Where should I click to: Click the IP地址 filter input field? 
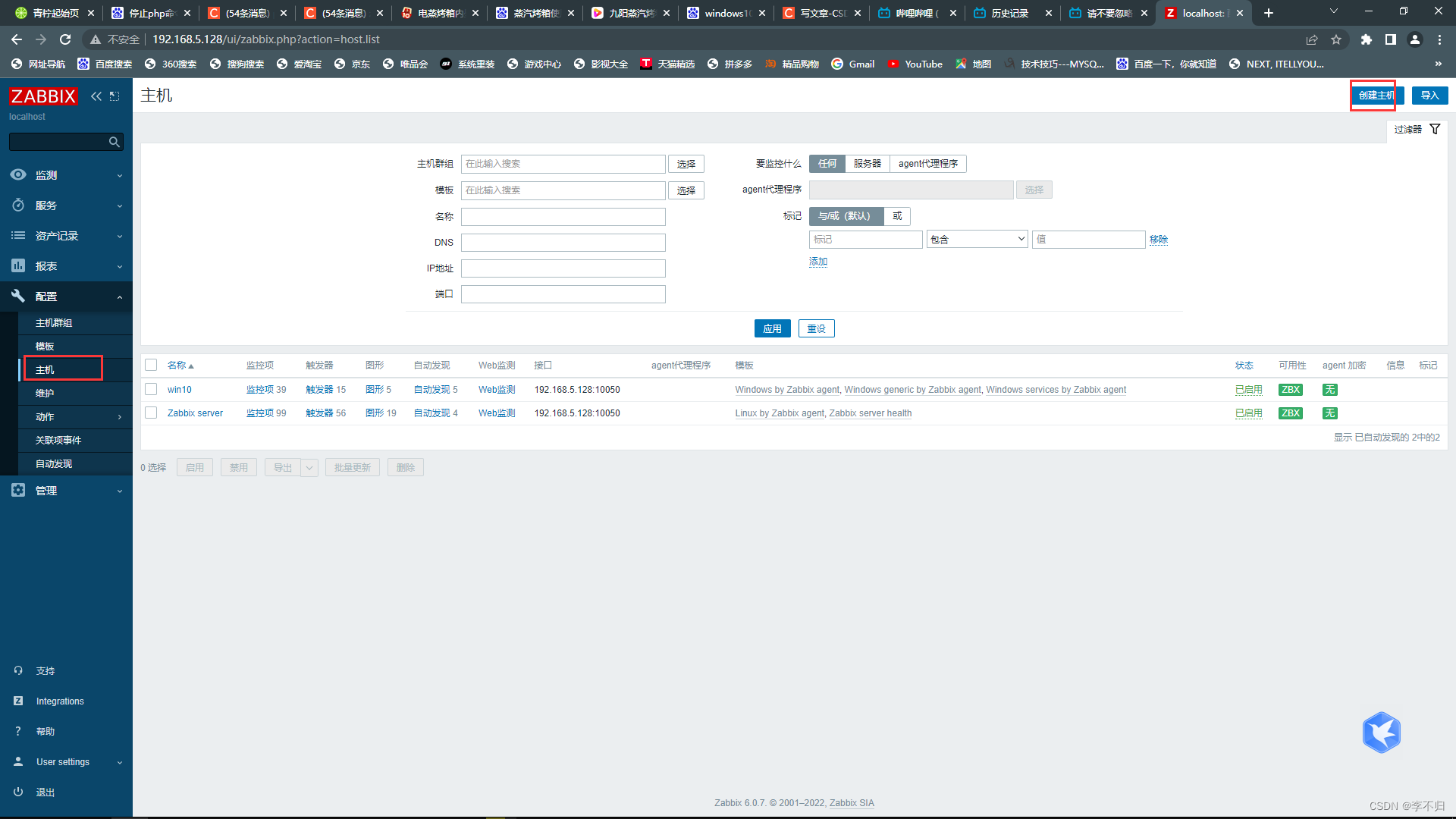[563, 268]
